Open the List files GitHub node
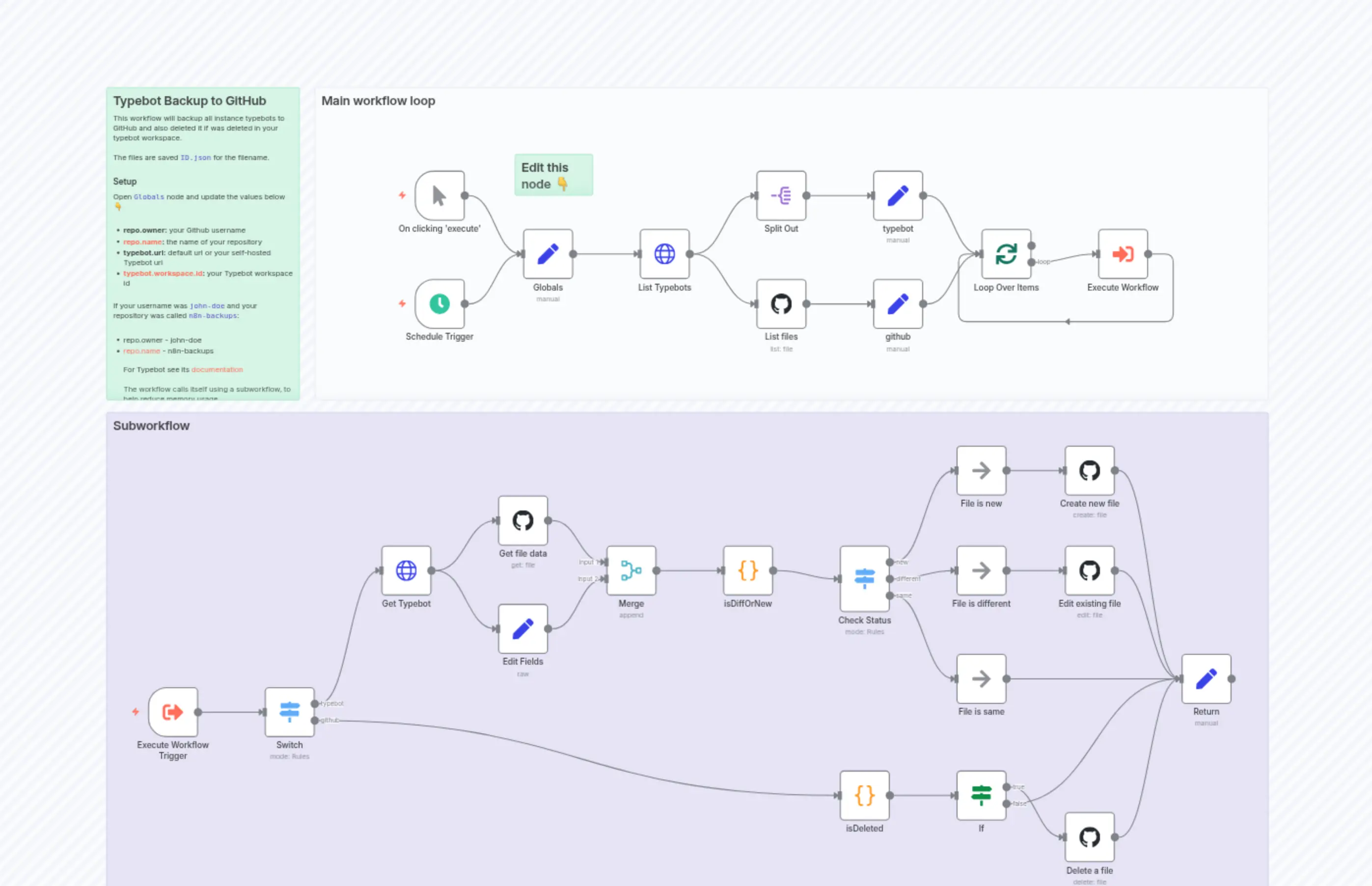Image resolution: width=1372 pixels, height=886 pixels. pyautogui.click(x=781, y=303)
